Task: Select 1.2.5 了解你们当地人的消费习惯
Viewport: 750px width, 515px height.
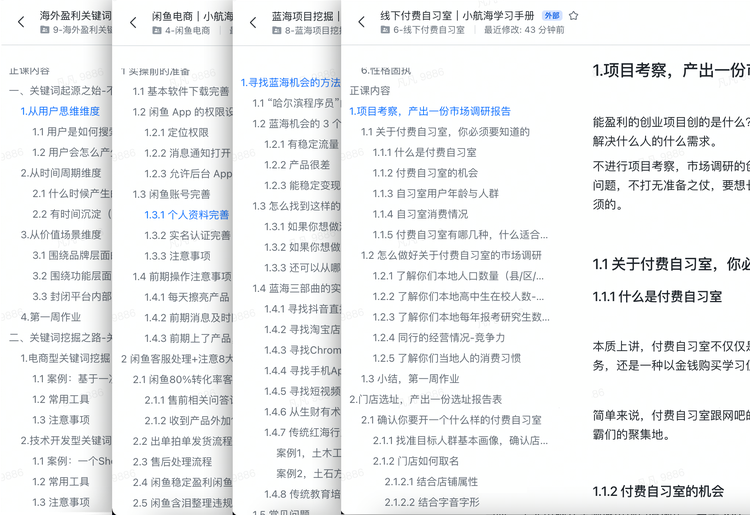Action: pyautogui.click(x=446, y=358)
